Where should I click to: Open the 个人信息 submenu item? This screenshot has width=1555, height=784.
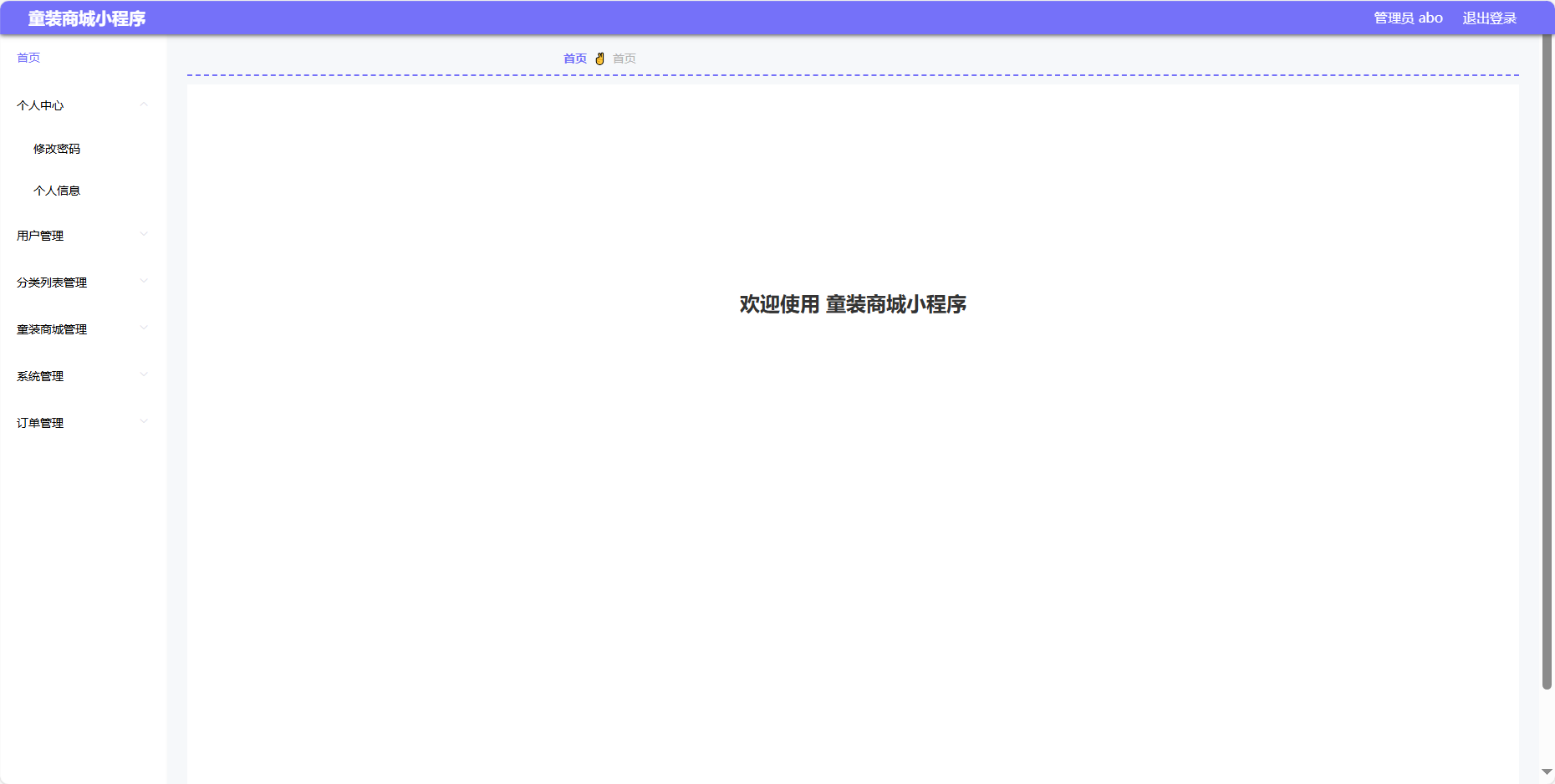57,191
